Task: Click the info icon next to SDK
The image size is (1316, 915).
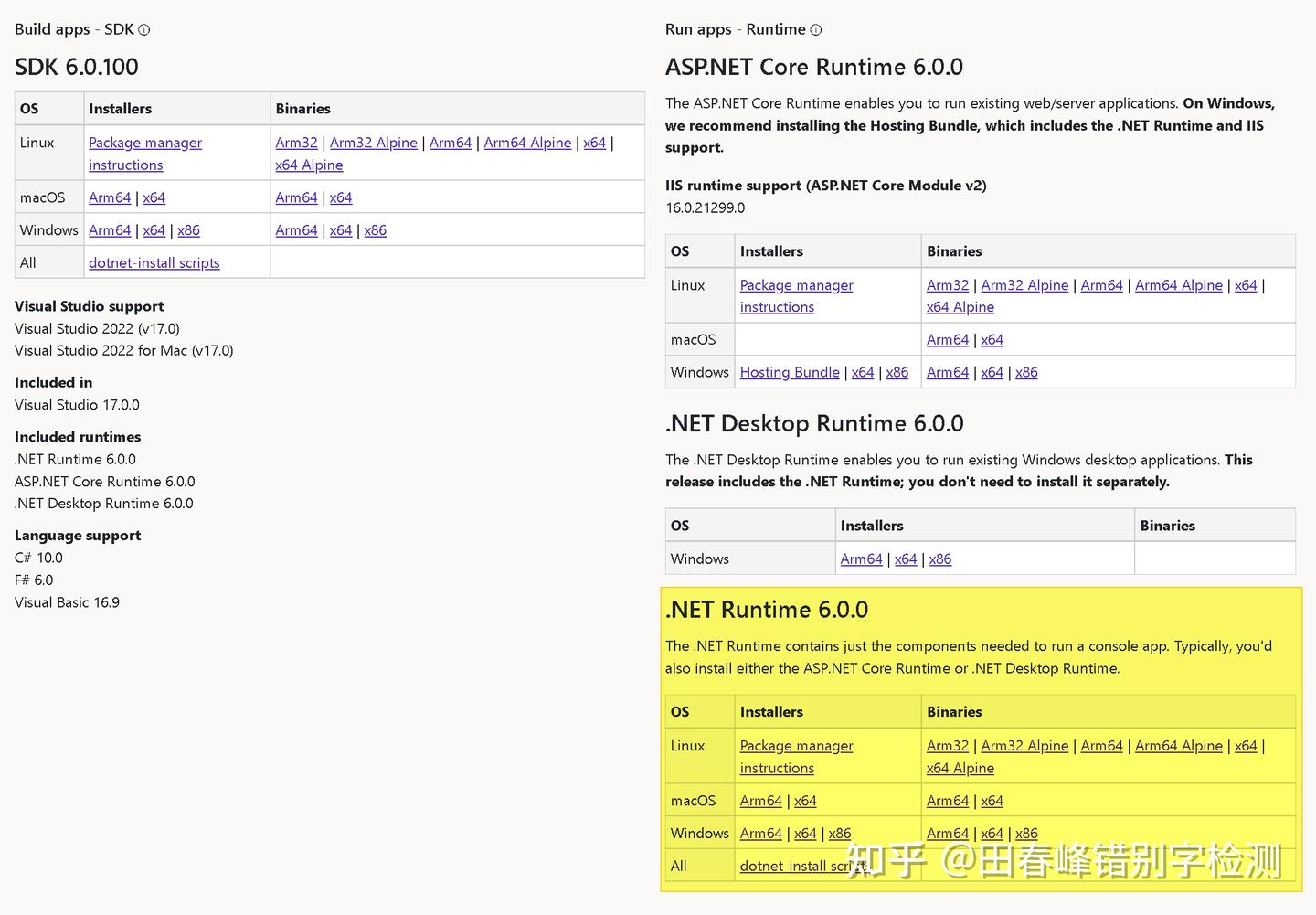Action: [x=143, y=28]
